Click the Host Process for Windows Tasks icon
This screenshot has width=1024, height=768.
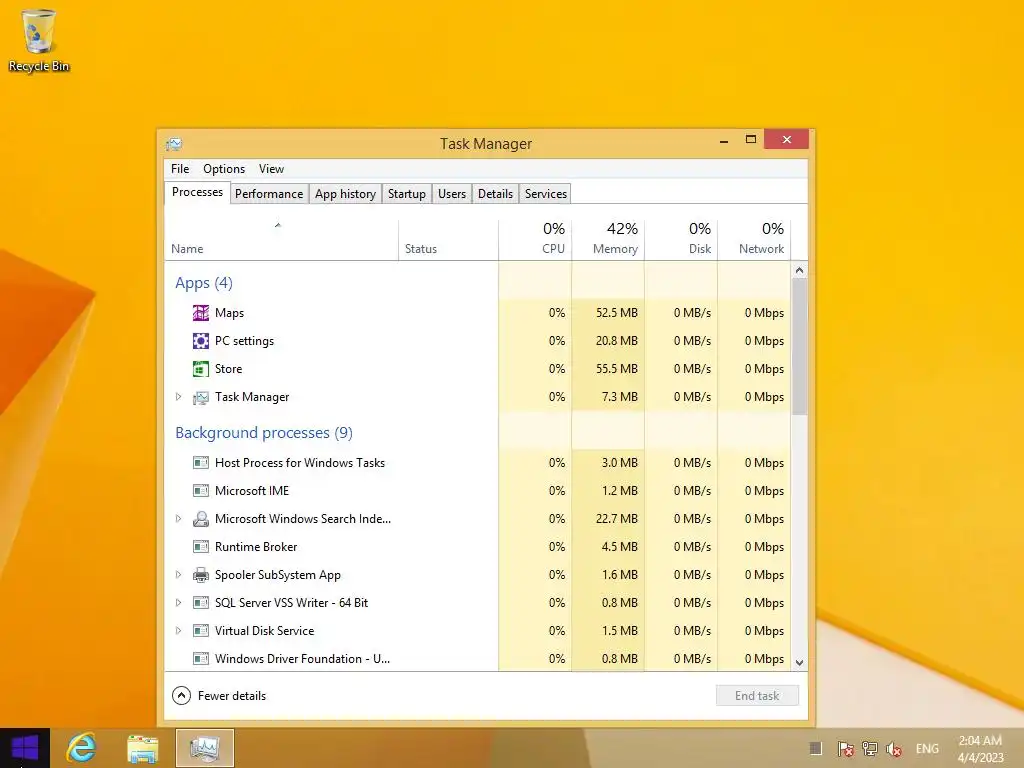(x=200, y=463)
